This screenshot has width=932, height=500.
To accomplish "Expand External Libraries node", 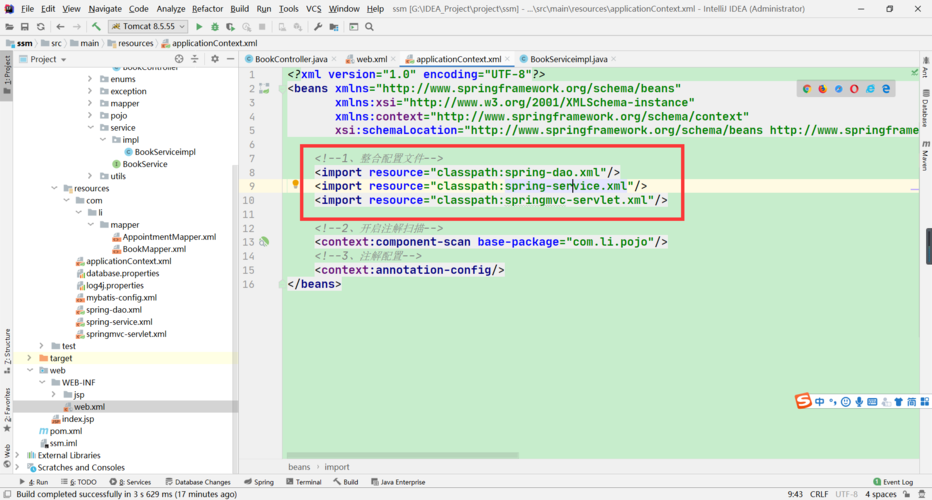I will point(17,455).
